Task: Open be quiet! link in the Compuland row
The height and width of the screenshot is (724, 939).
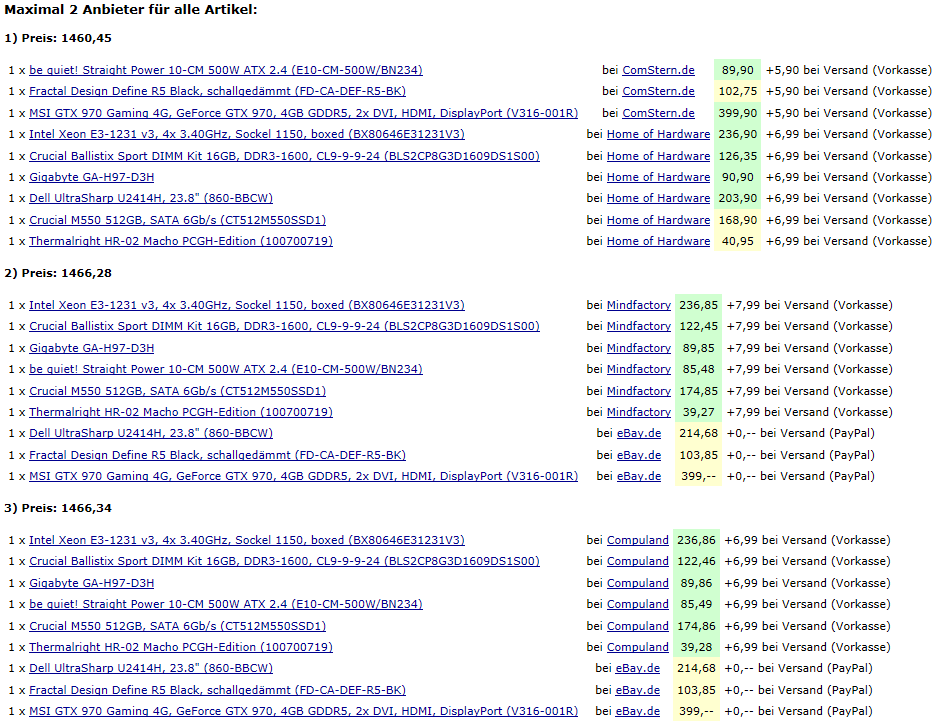Action: click(x=226, y=604)
